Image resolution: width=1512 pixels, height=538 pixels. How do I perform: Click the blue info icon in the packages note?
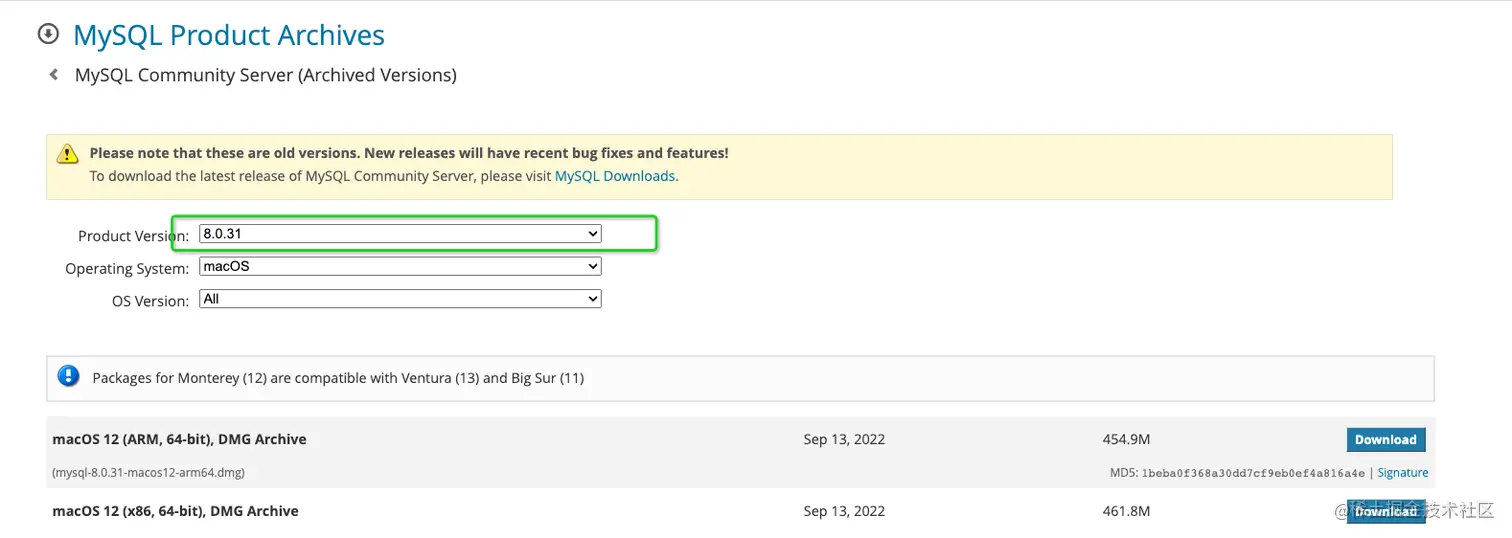click(68, 377)
